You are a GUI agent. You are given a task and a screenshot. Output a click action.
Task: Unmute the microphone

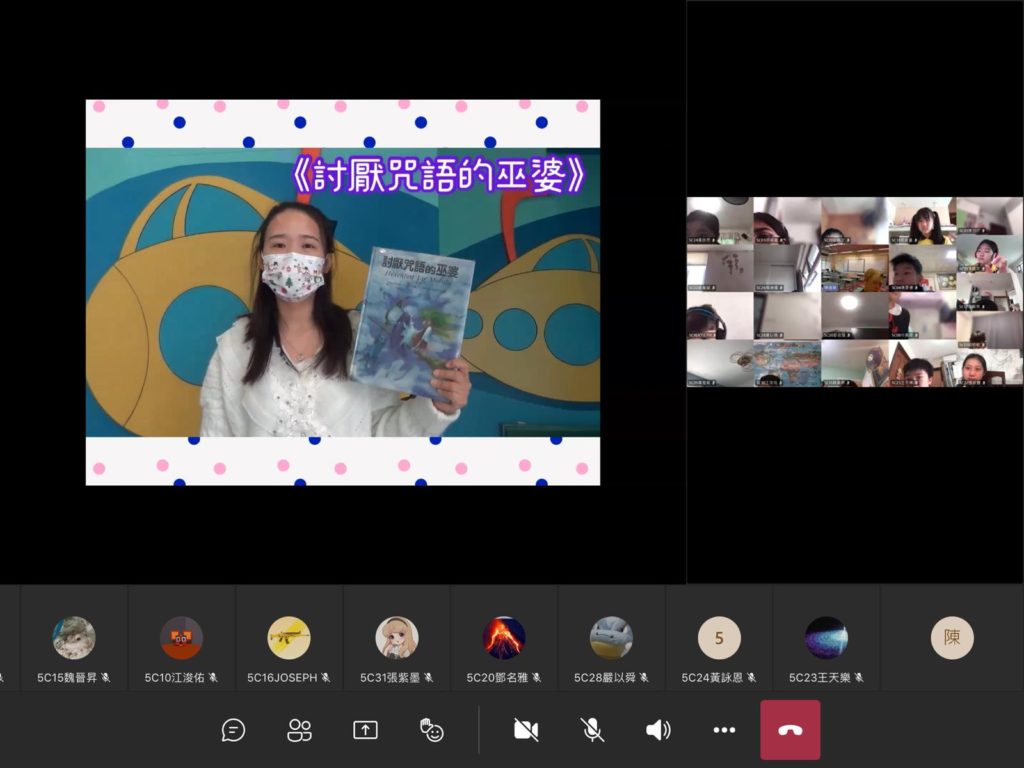pos(592,730)
